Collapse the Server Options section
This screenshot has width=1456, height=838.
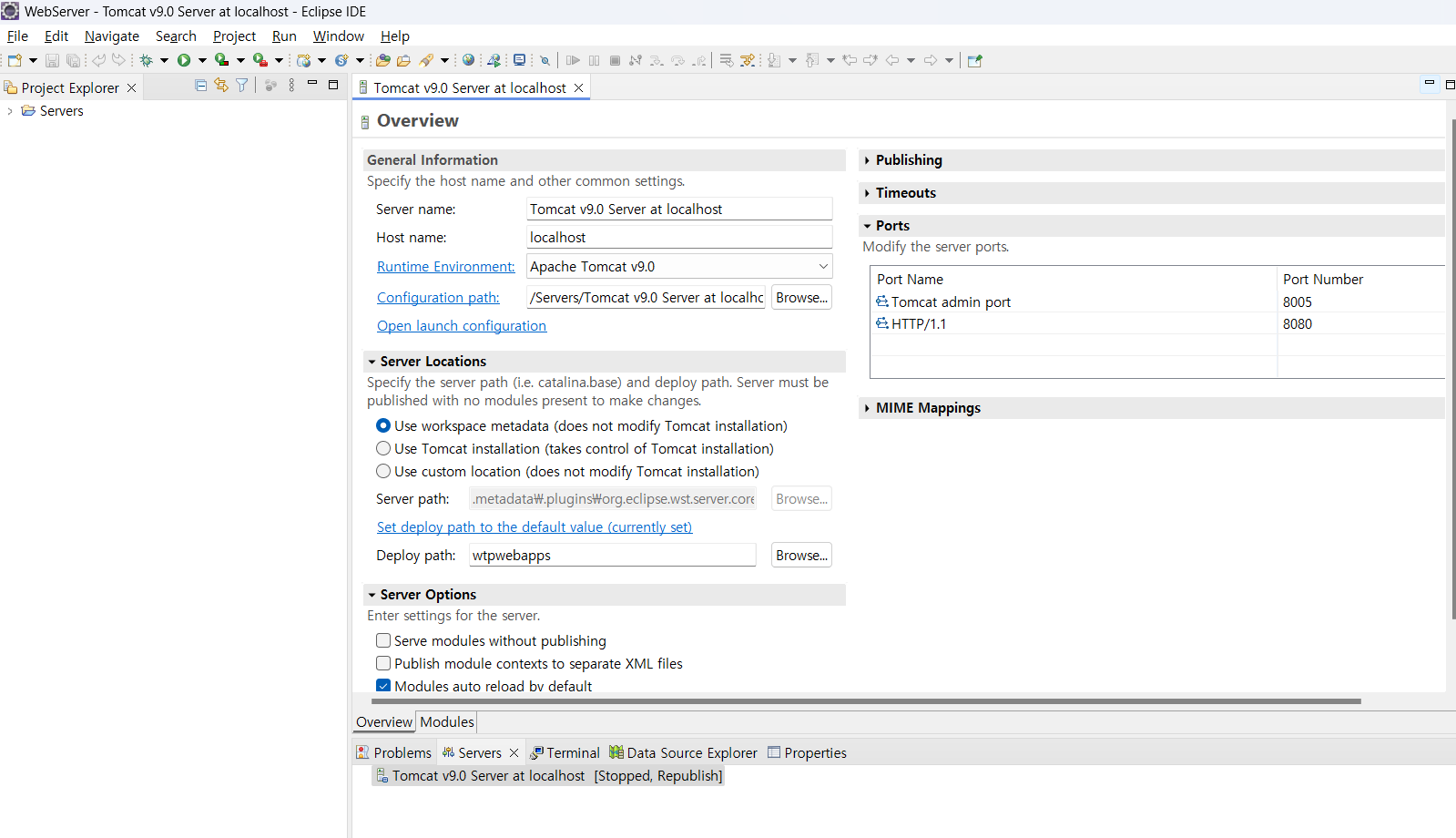(372, 595)
